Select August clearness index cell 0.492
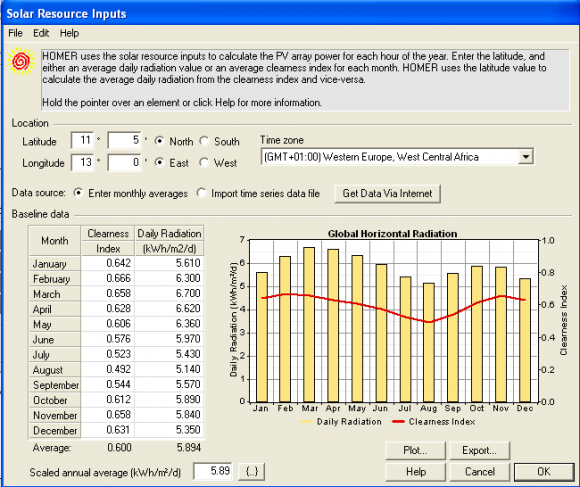The width and height of the screenshot is (580, 487). point(108,369)
